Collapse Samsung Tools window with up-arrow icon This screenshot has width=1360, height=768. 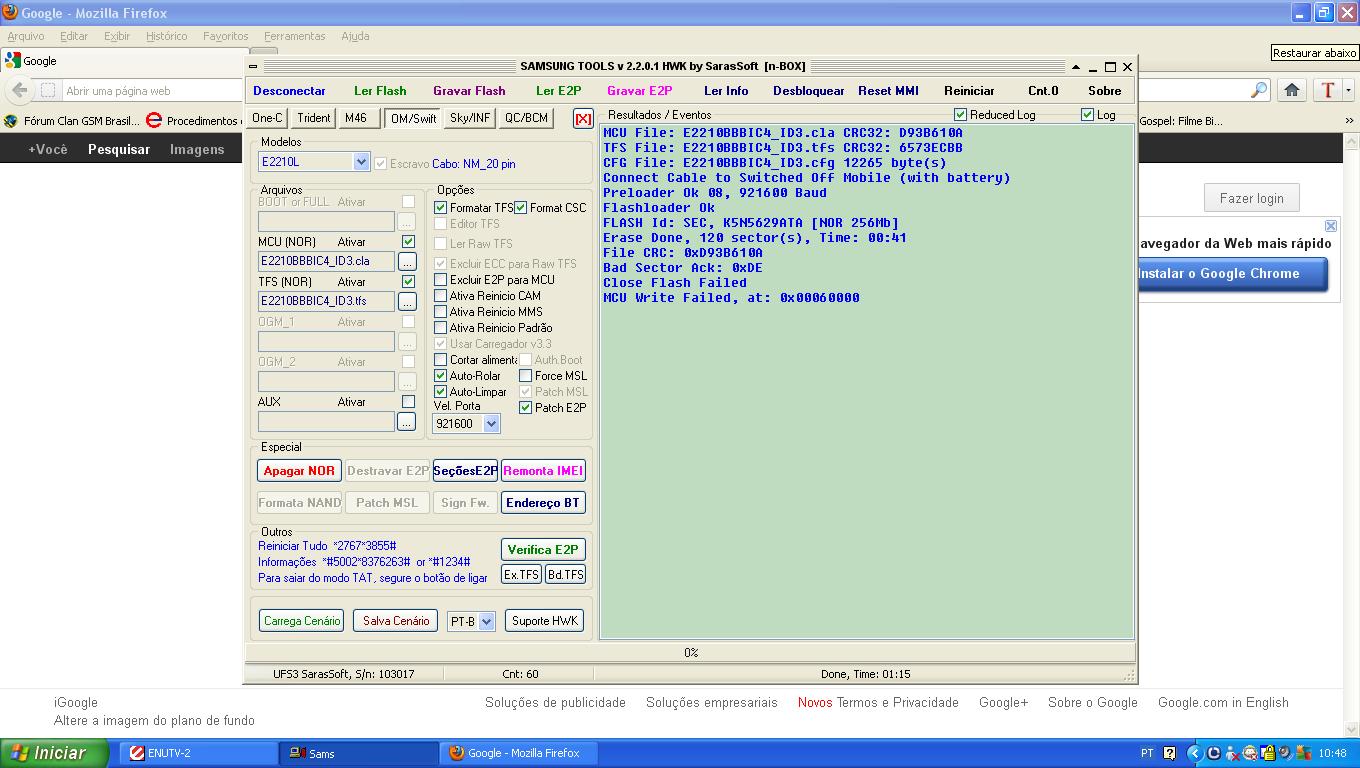(1076, 67)
